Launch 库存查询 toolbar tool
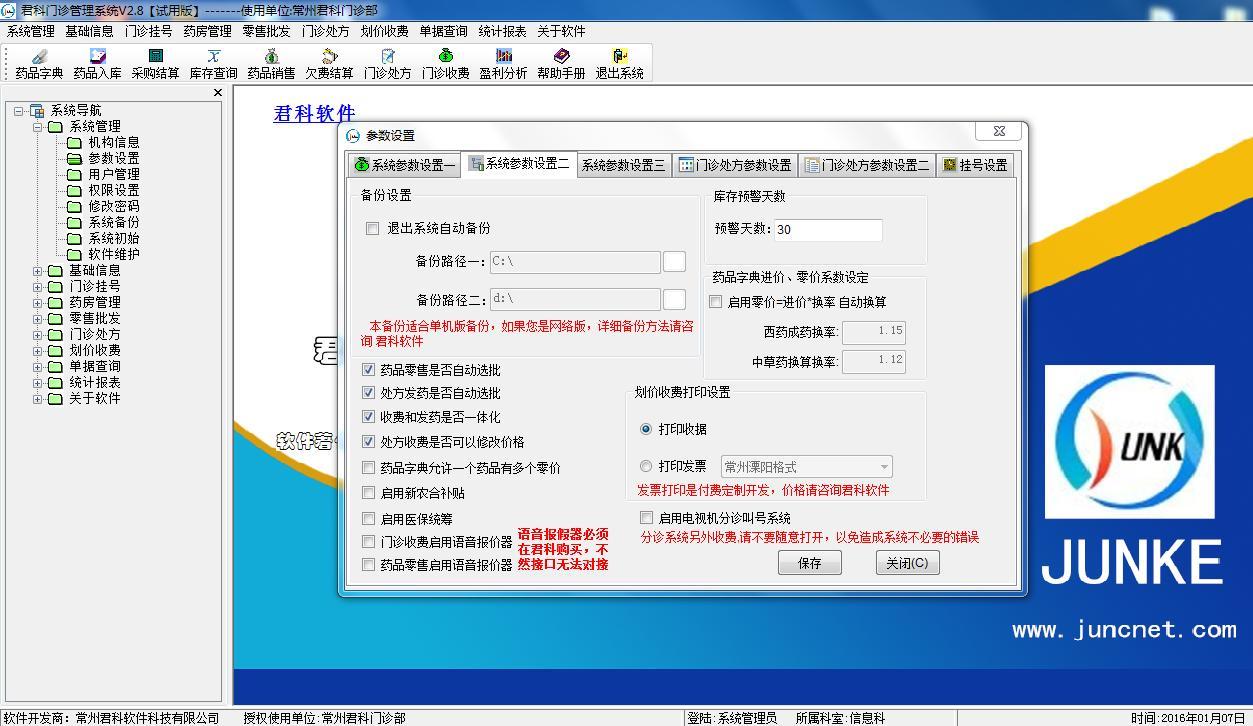1253x726 pixels. point(213,63)
